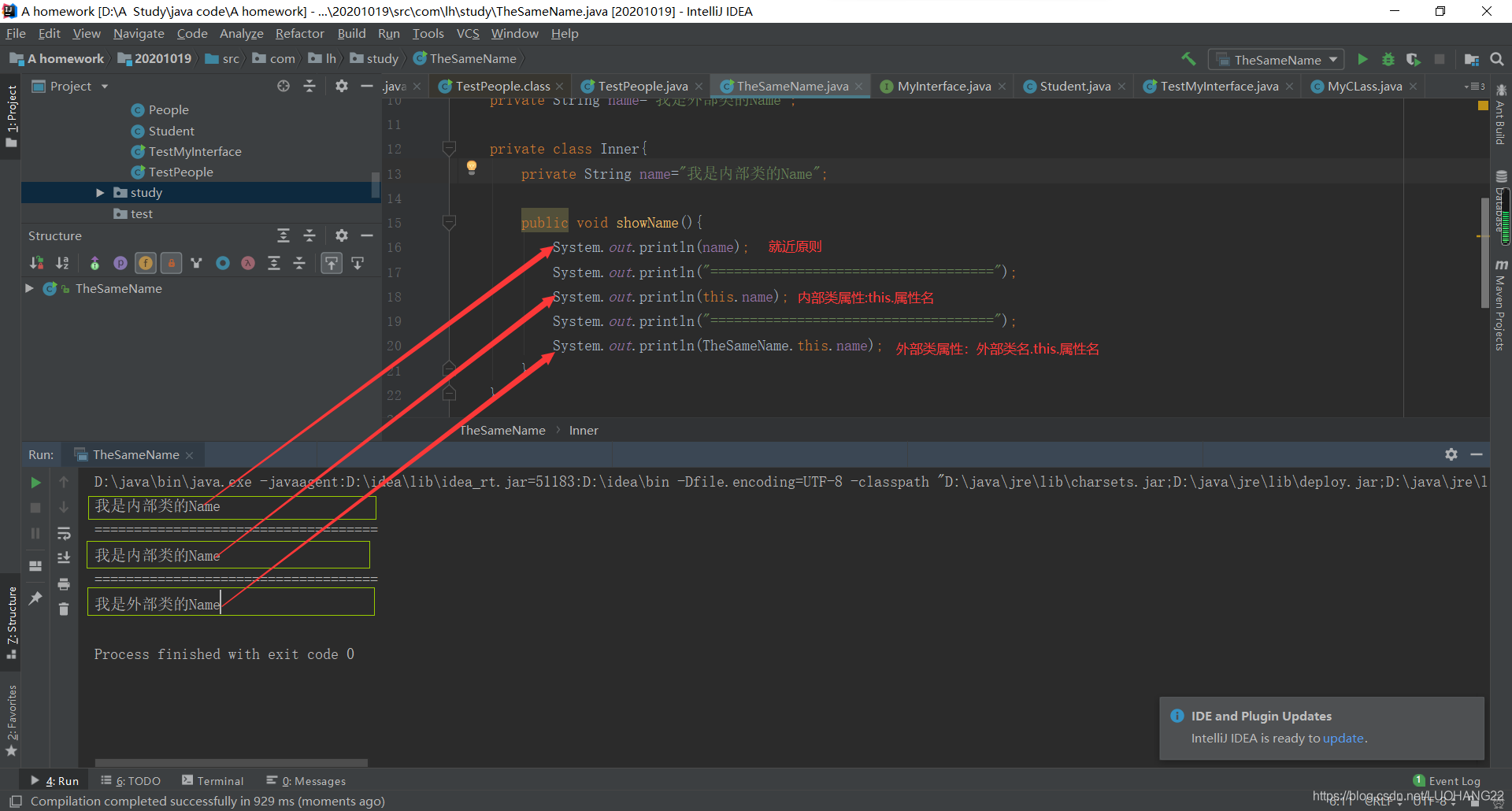Open the 6: TODO tool window
Viewport: 1512px width, 811px height.
click(x=131, y=780)
